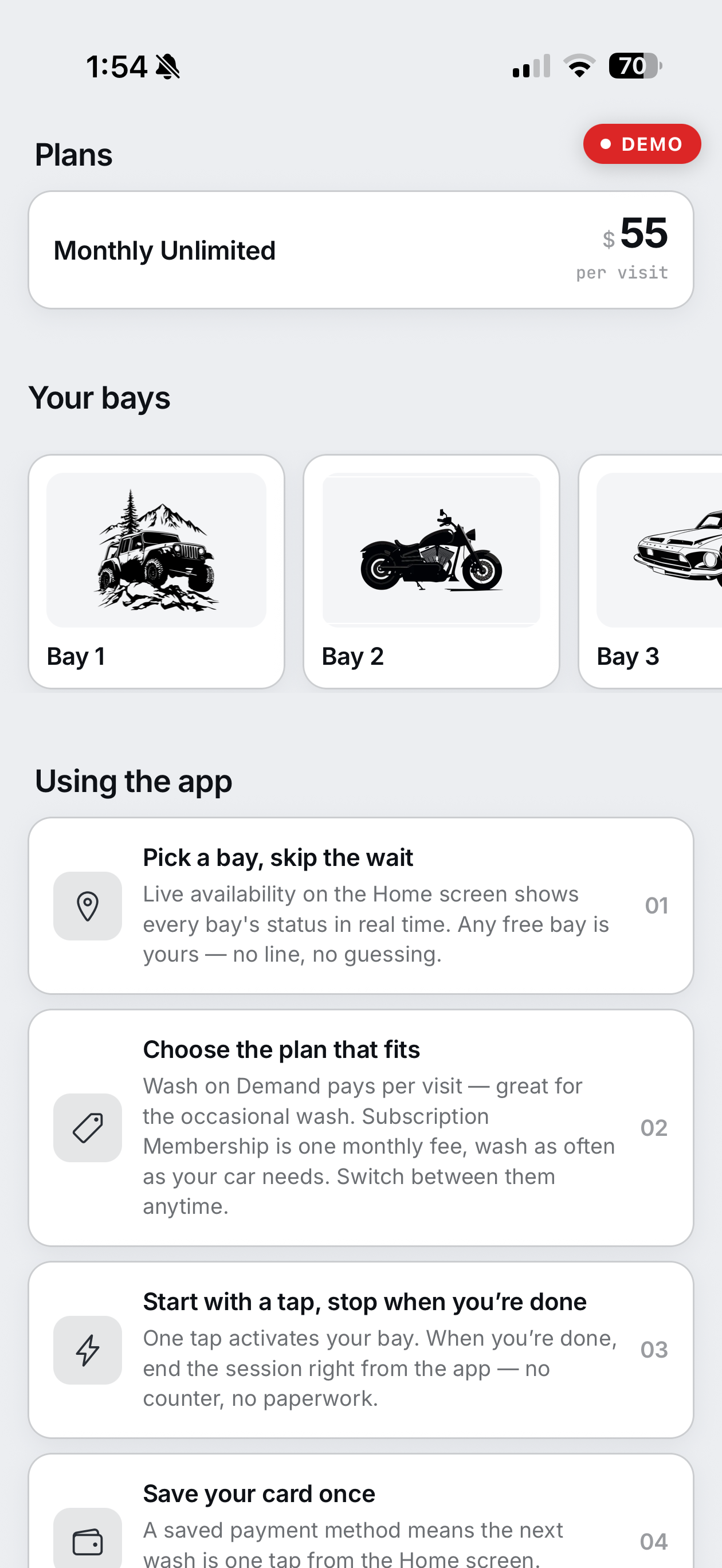
Task: Tap the price tag icon
Action: pyautogui.click(x=88, y=1128)
